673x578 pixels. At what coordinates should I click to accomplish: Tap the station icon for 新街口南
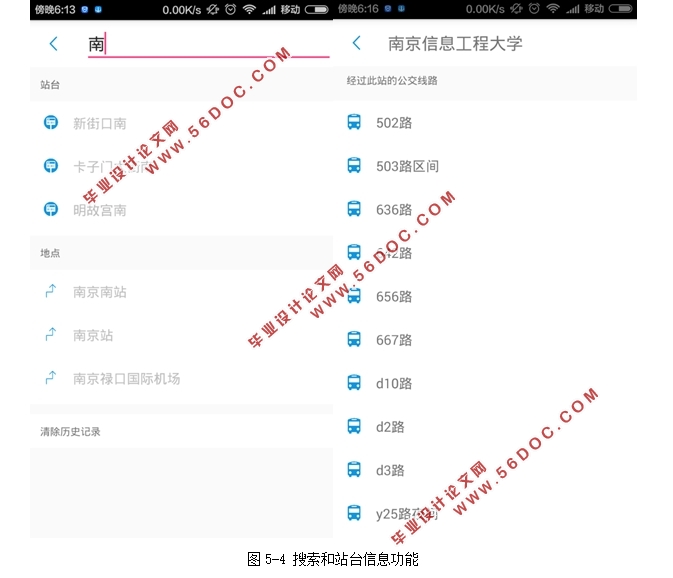point(51,123)
